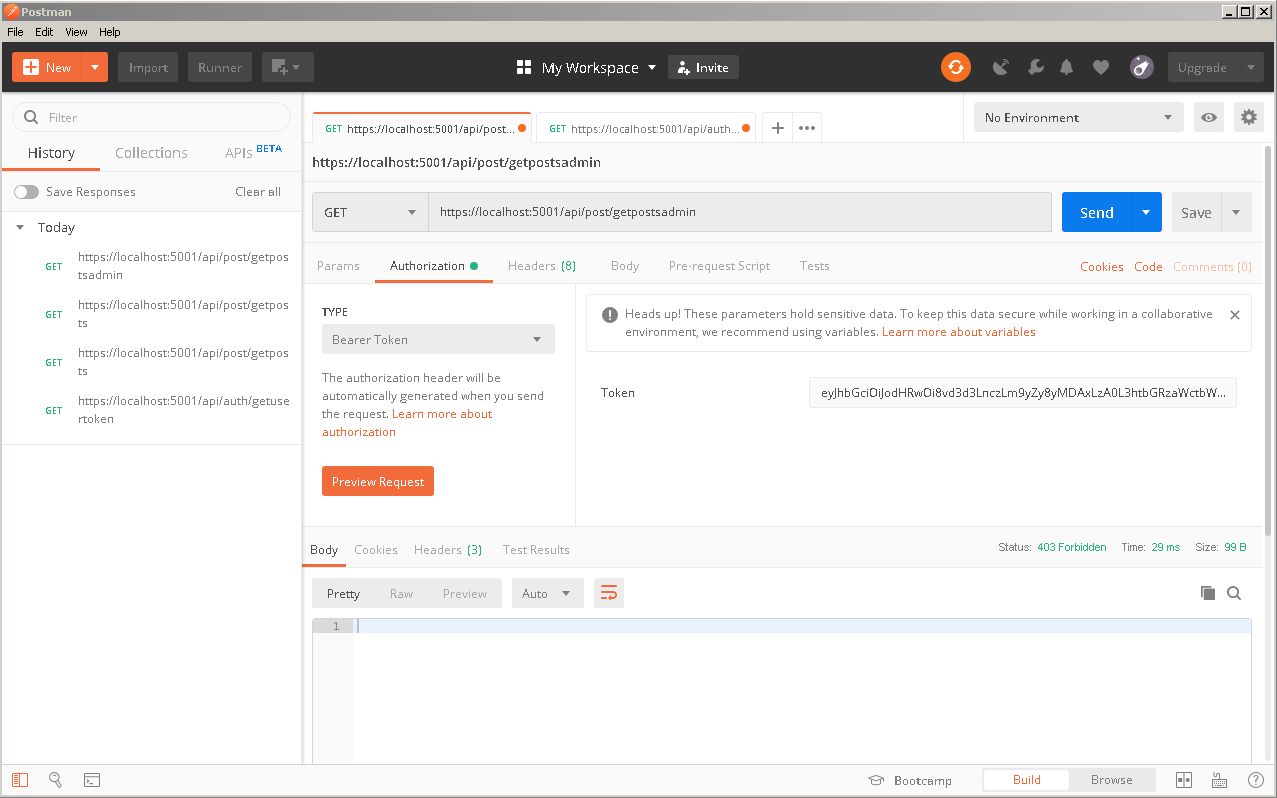1277x798 pixels.
Task: Open the Pre-request Script tab
Action: pyautogui.click(x=719, y=266)
